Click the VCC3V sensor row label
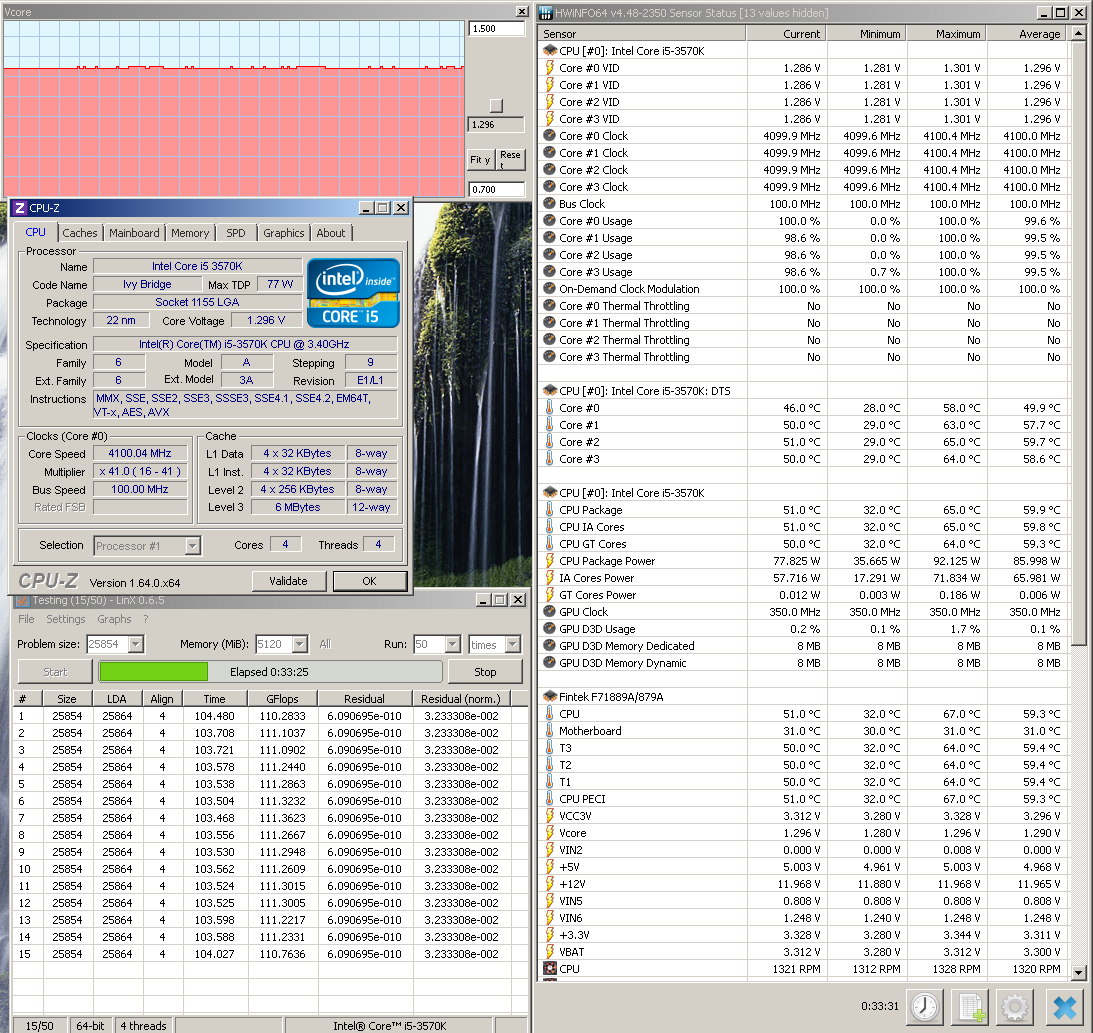Screen dimensions: 1093x1033 coord(575,816)
